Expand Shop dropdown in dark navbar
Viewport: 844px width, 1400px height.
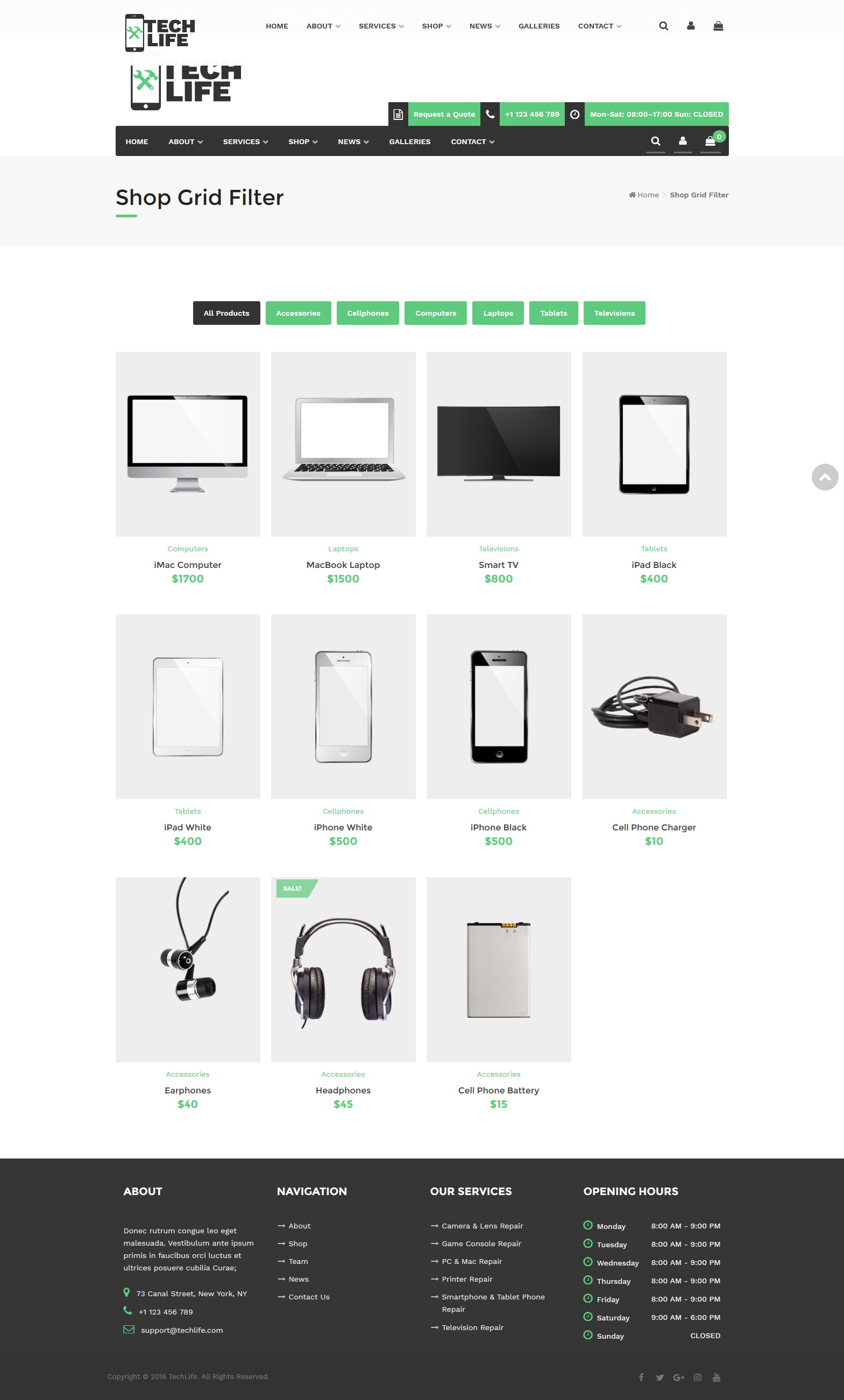pyautogui.click(x=303, y=141)
